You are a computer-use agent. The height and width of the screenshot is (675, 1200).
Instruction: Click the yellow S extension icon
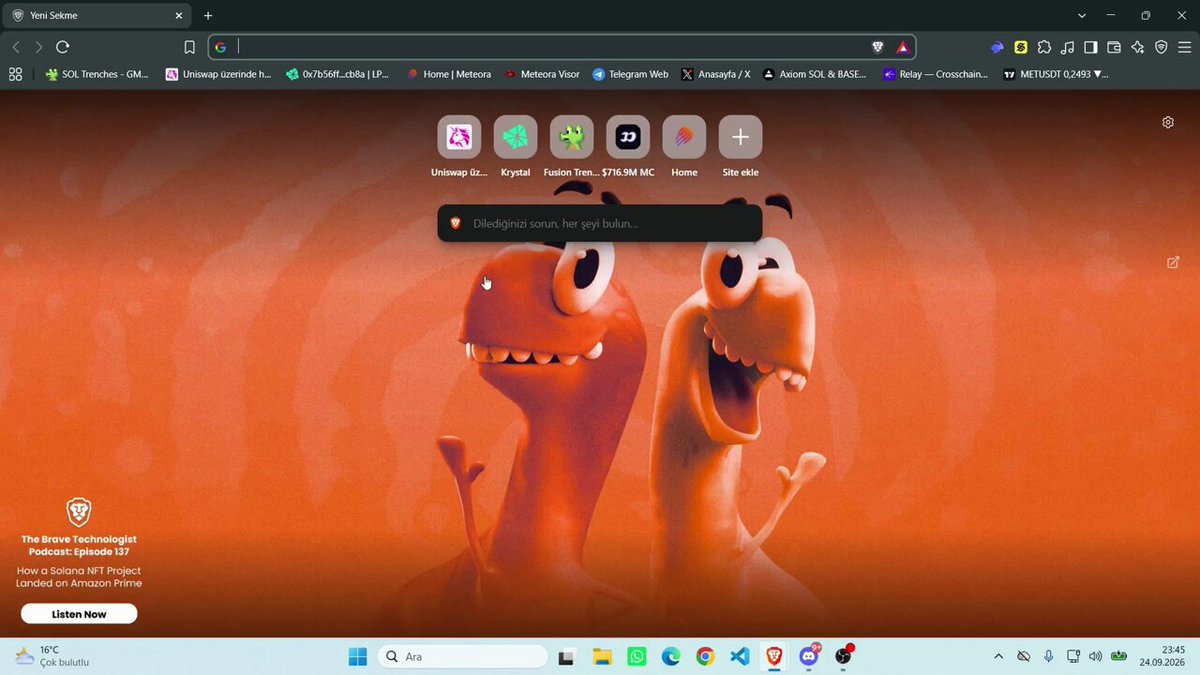(1021, 47)
